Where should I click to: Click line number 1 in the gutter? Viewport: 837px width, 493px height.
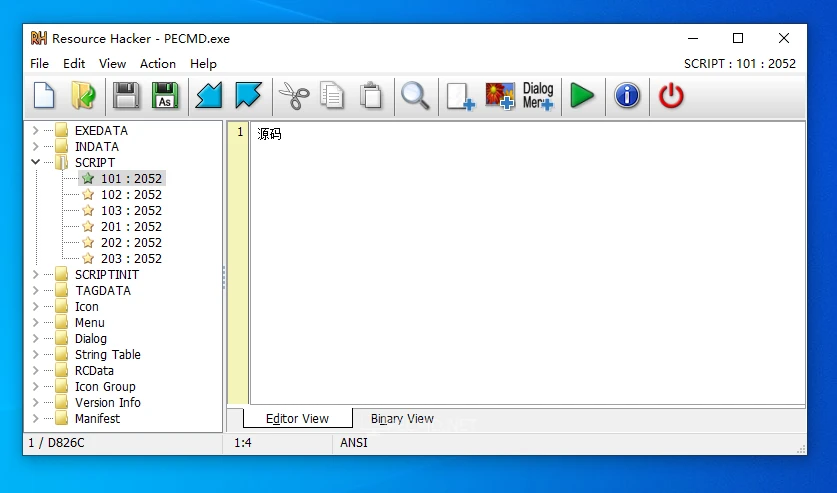[240, 132]
